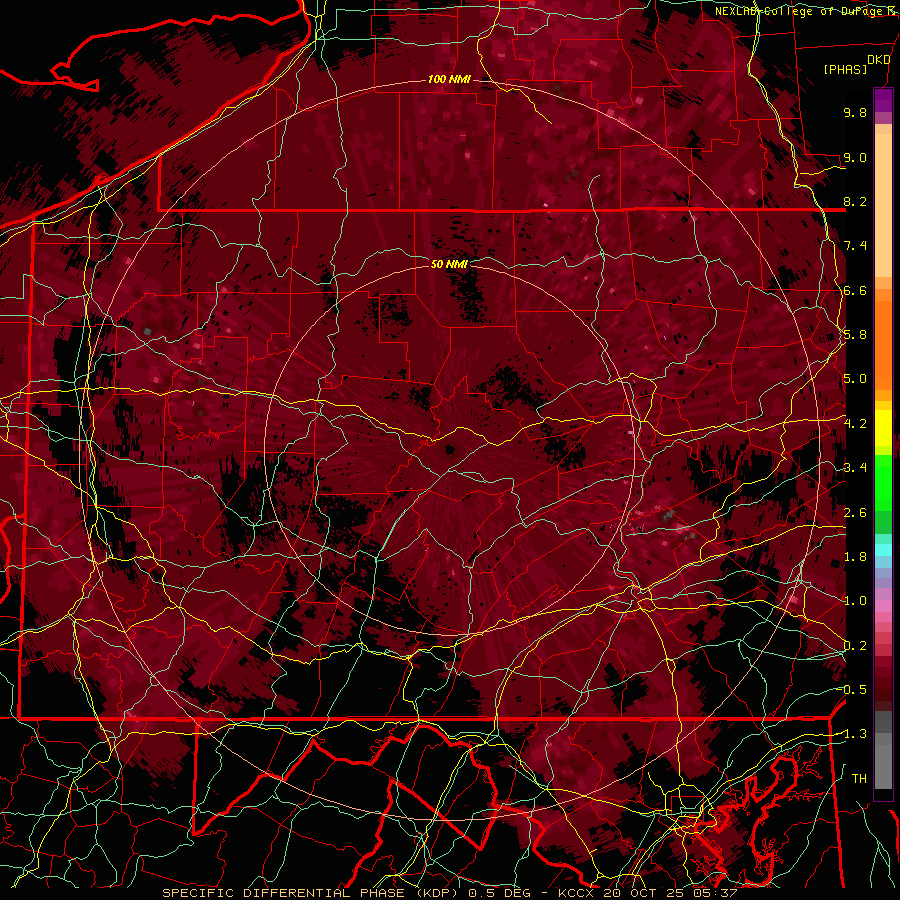Click the 1.8 scale value
900x900 pixels.
(x=855, y=557)
